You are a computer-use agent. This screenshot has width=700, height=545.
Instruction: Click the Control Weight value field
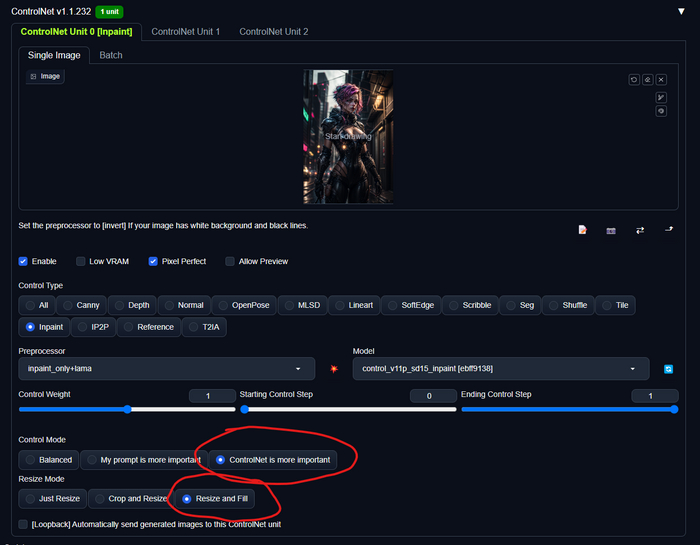click(212, 396)
